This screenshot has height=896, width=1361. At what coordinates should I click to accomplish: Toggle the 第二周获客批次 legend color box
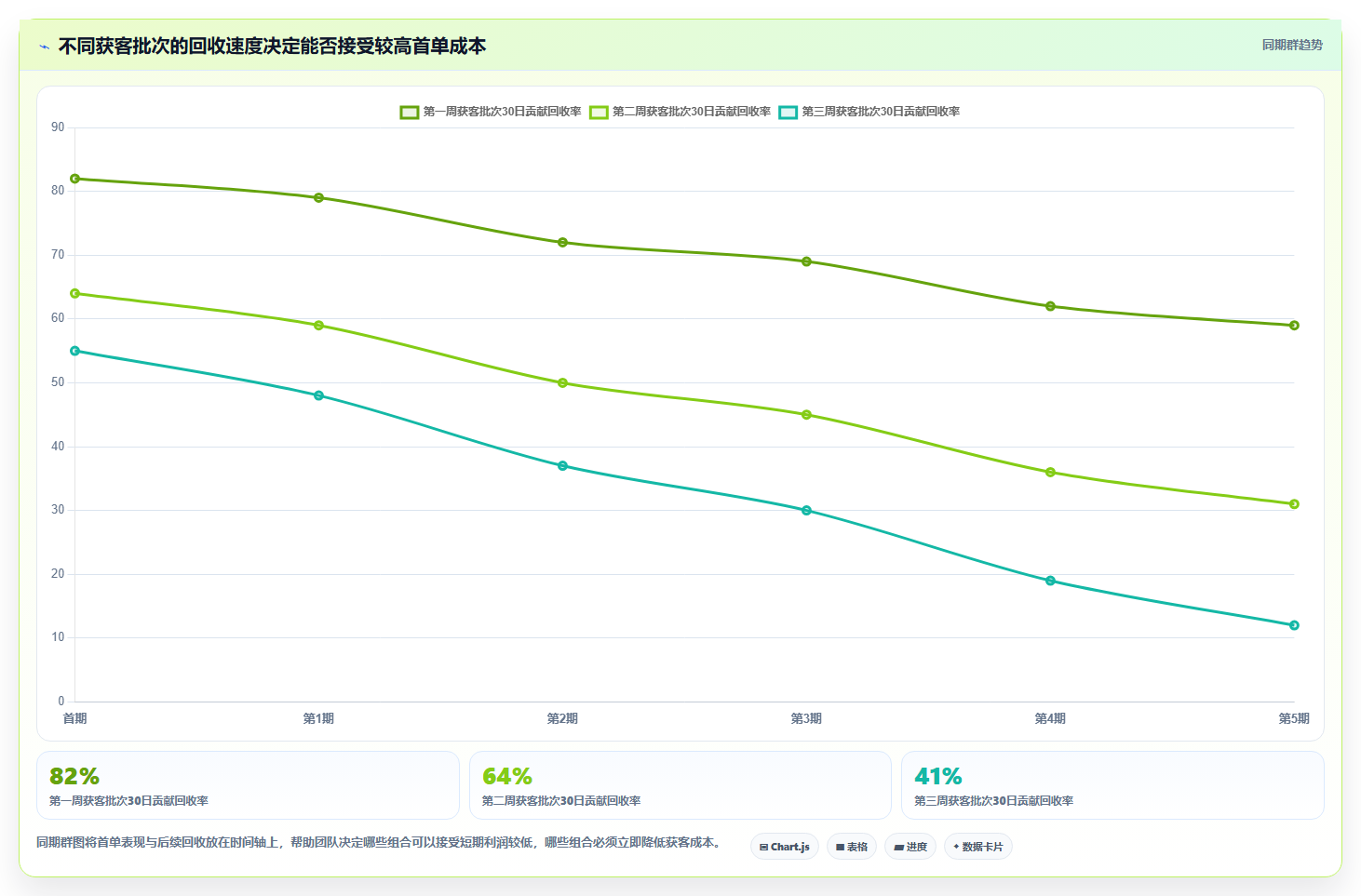pos(599,112)
